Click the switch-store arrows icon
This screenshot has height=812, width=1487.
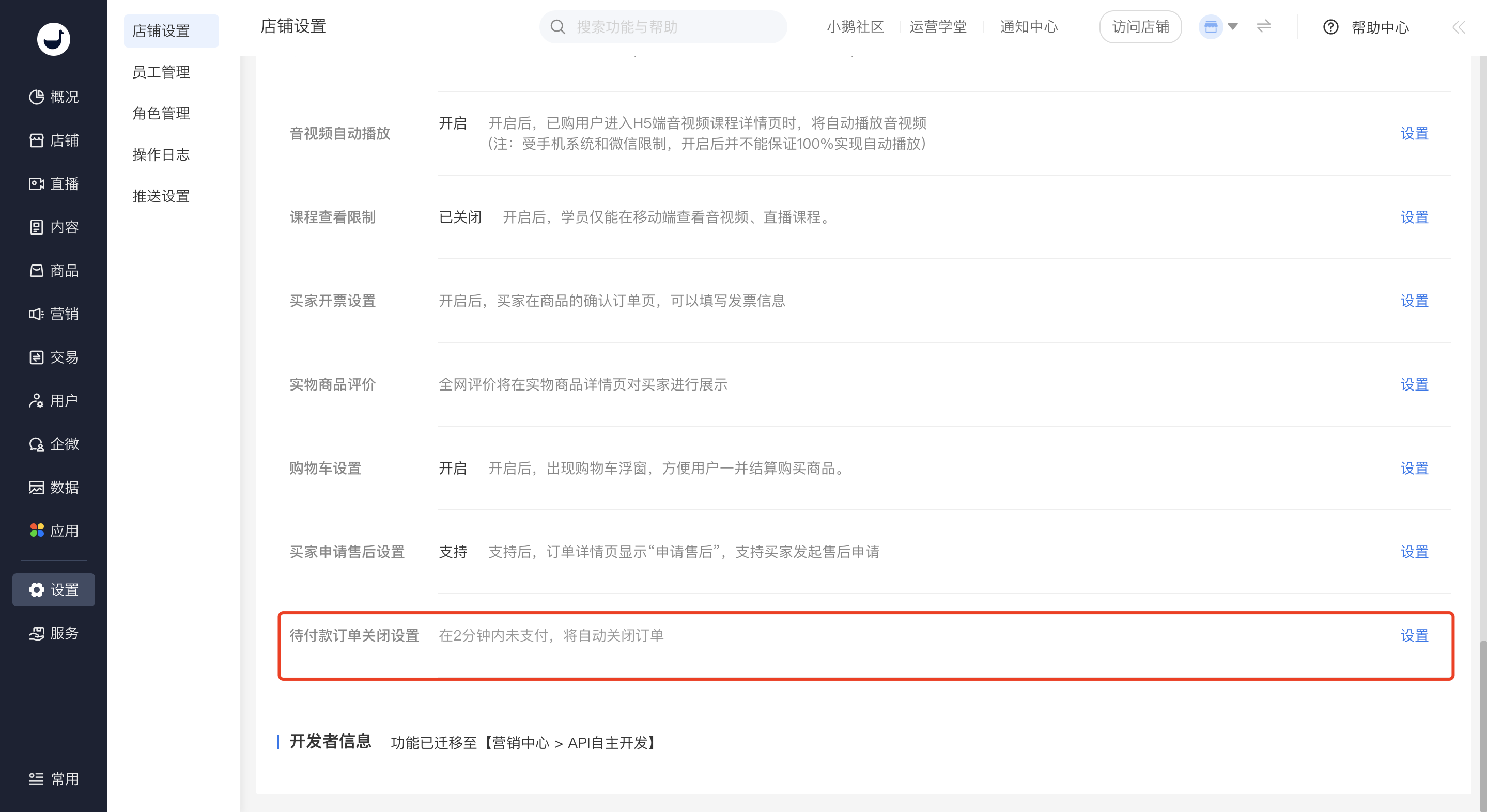pos(1264,26)
